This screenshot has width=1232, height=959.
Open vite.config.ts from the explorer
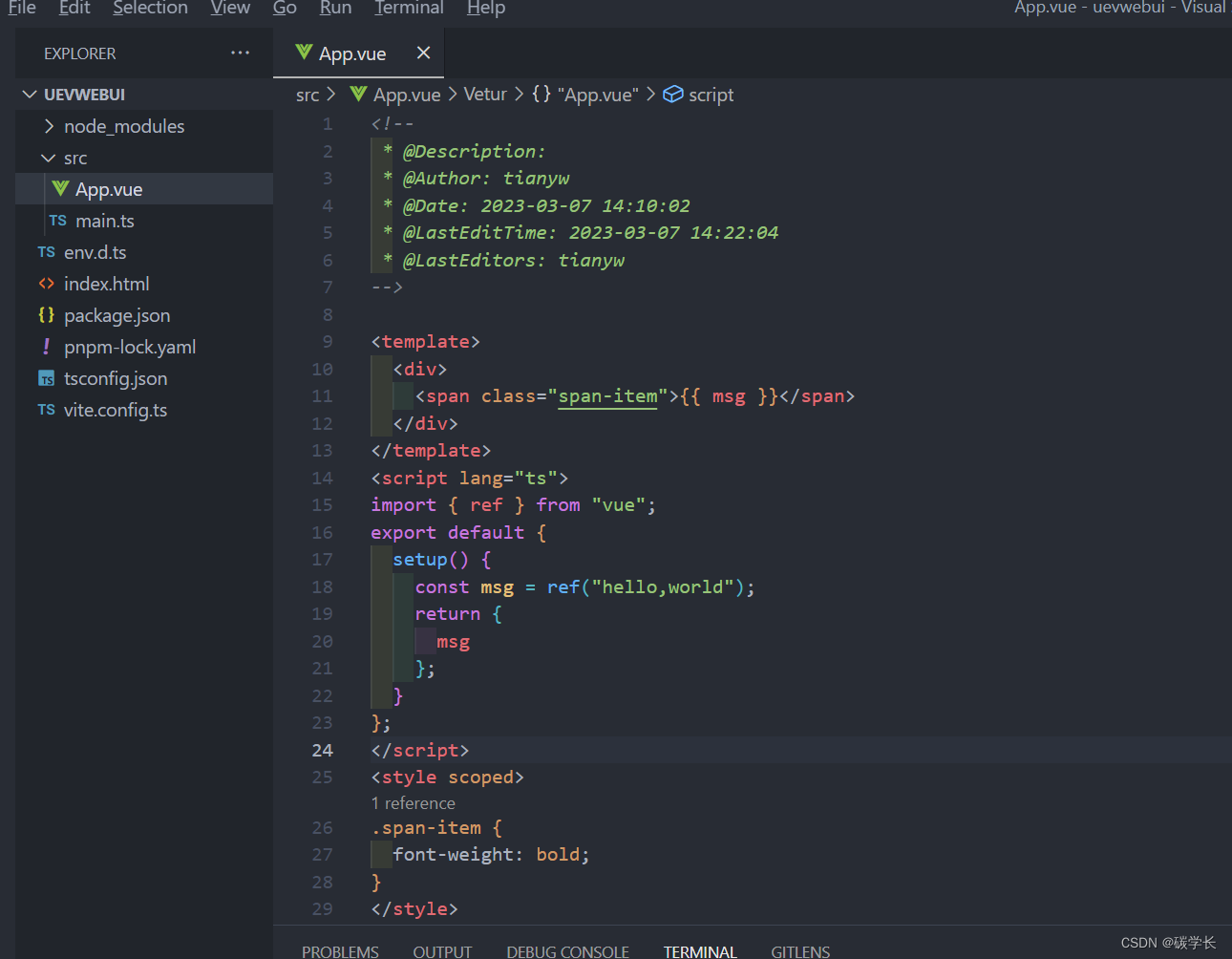(x=144, y=410)
